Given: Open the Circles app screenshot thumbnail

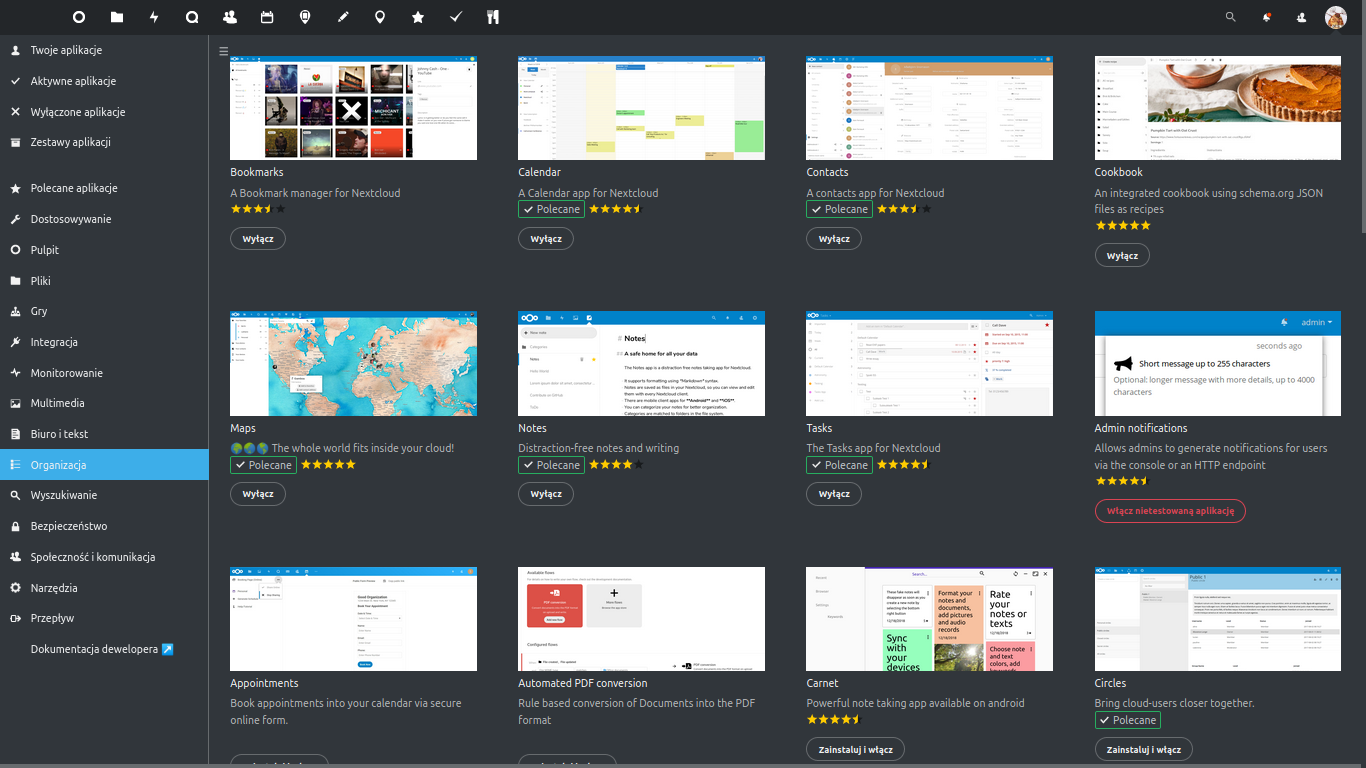Looking at the screenshot, I should [1218, 619].
